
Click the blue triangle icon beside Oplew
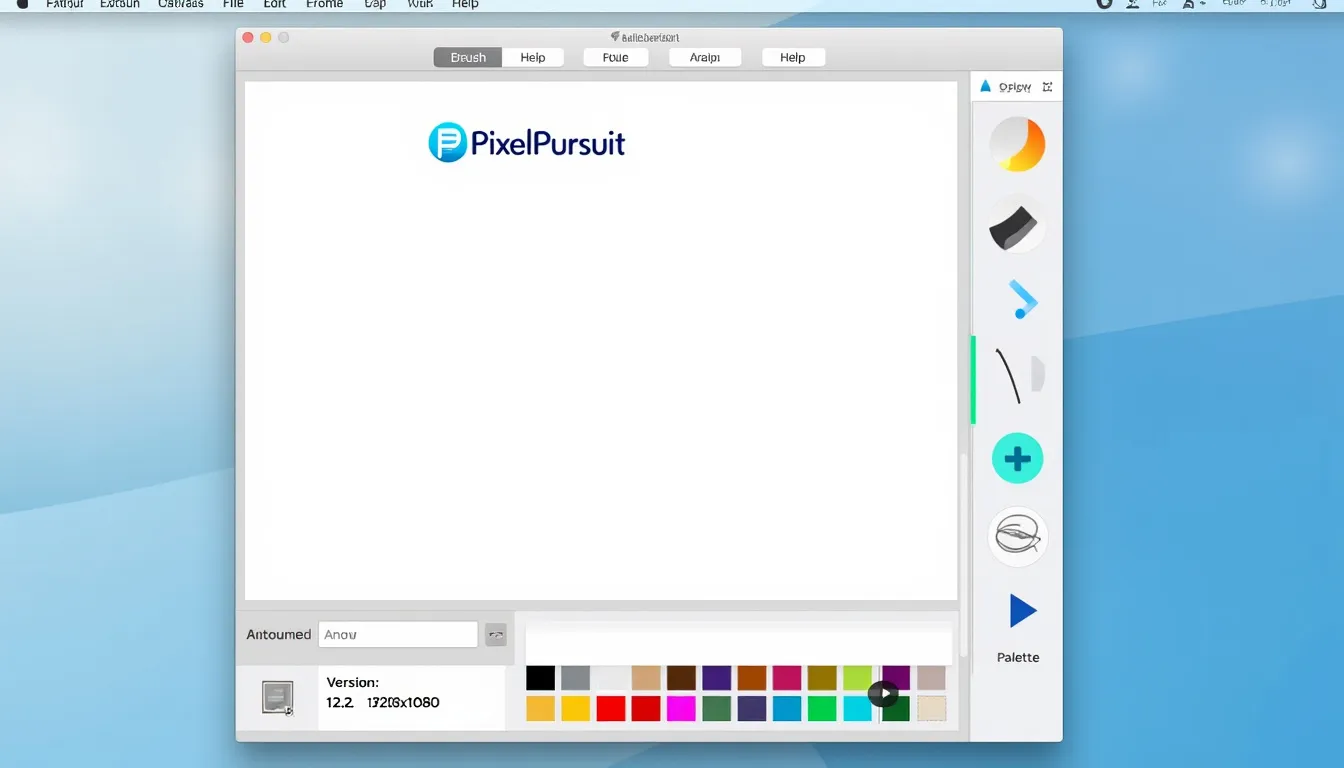(985, 87)
